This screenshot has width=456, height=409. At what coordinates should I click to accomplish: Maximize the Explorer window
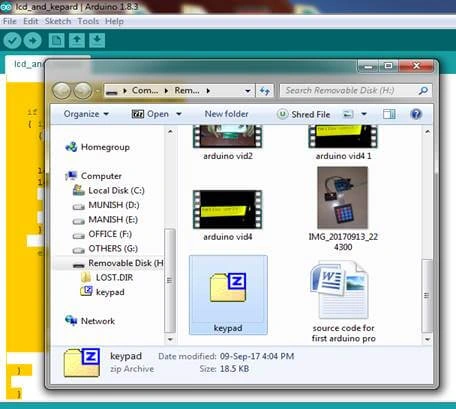point(388,66)
